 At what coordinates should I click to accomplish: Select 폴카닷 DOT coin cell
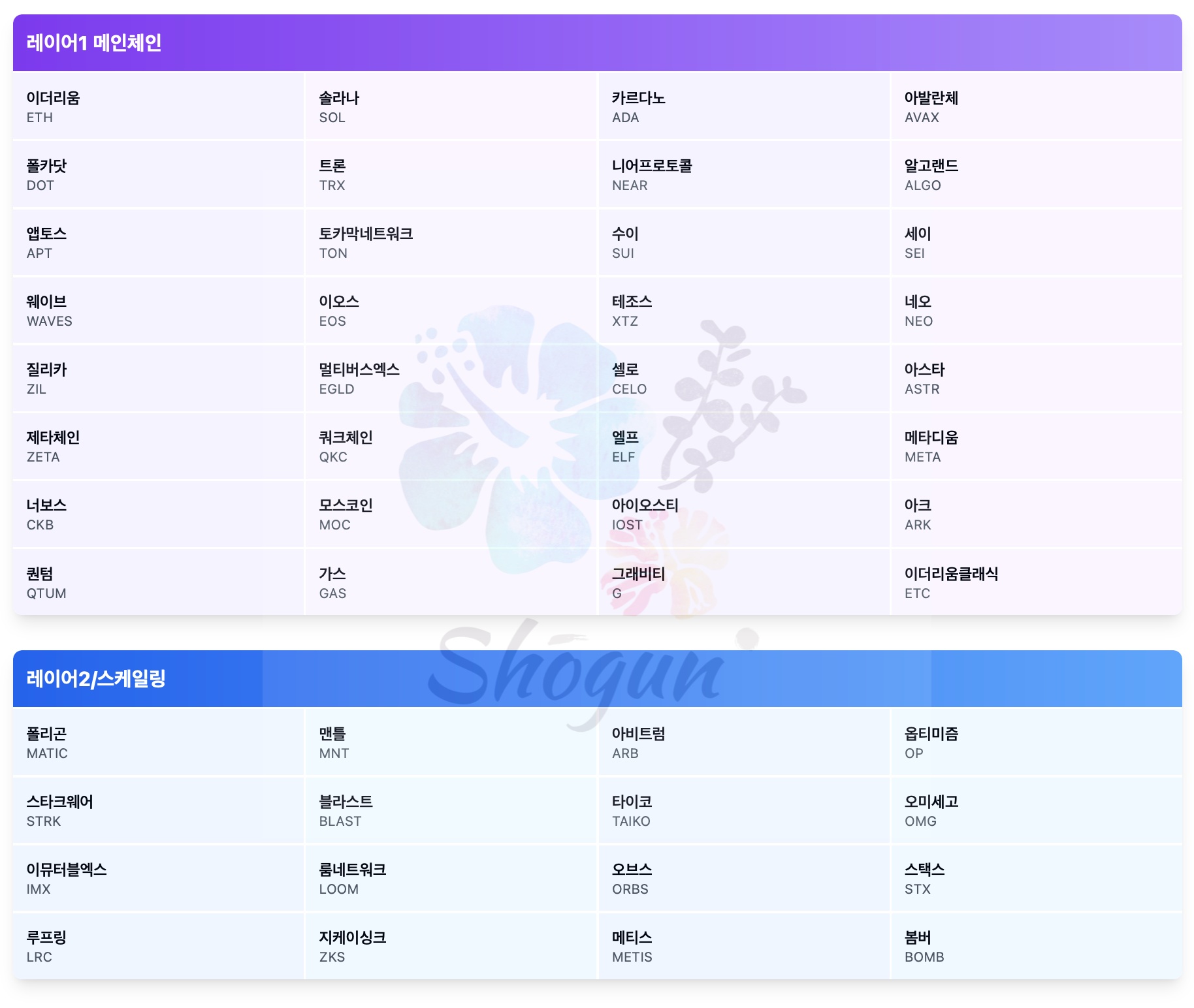pos(158,174)
